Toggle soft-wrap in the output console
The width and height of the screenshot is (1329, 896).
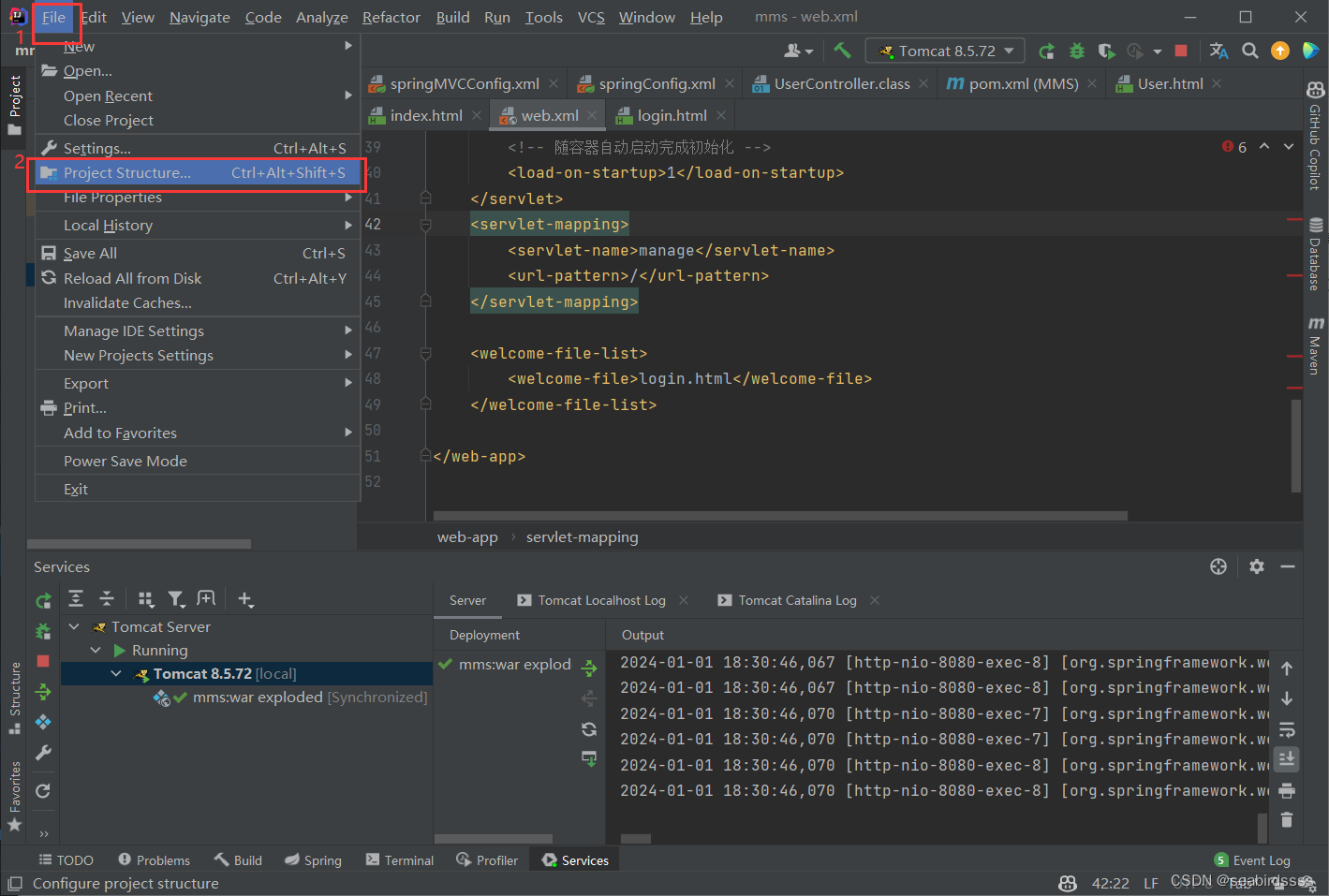pos(1287,729)
